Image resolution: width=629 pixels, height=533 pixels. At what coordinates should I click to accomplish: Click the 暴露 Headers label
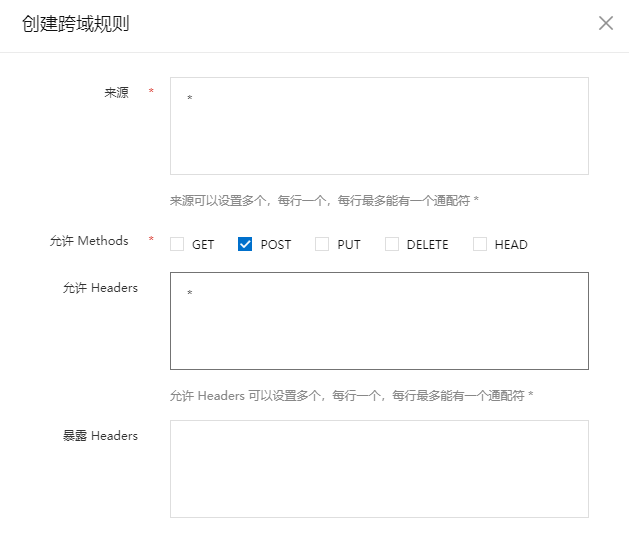[x=100, y=436]
